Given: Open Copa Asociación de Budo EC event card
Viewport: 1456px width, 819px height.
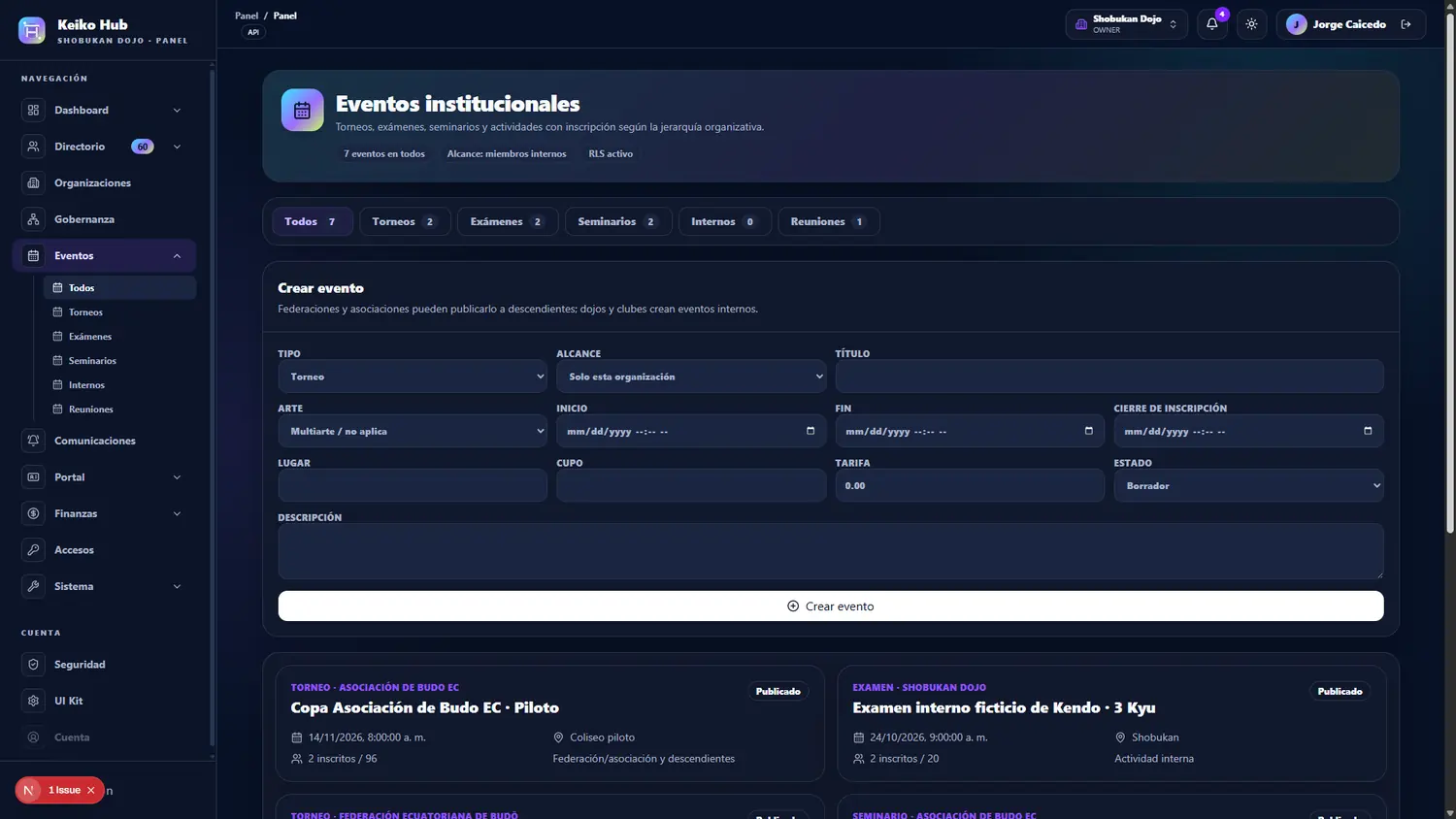Looking at the screenshot, I should point(550,723).
